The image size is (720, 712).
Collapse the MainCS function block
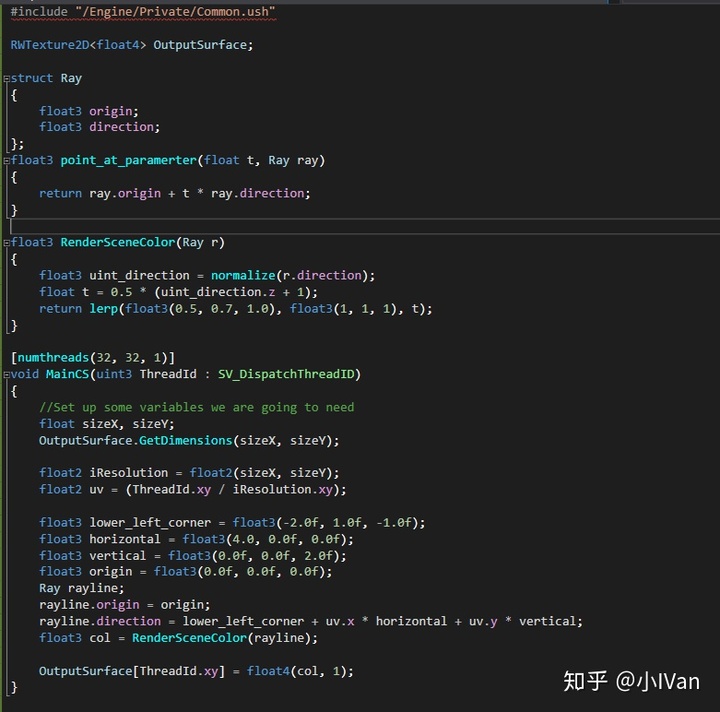tap(6, 375)
